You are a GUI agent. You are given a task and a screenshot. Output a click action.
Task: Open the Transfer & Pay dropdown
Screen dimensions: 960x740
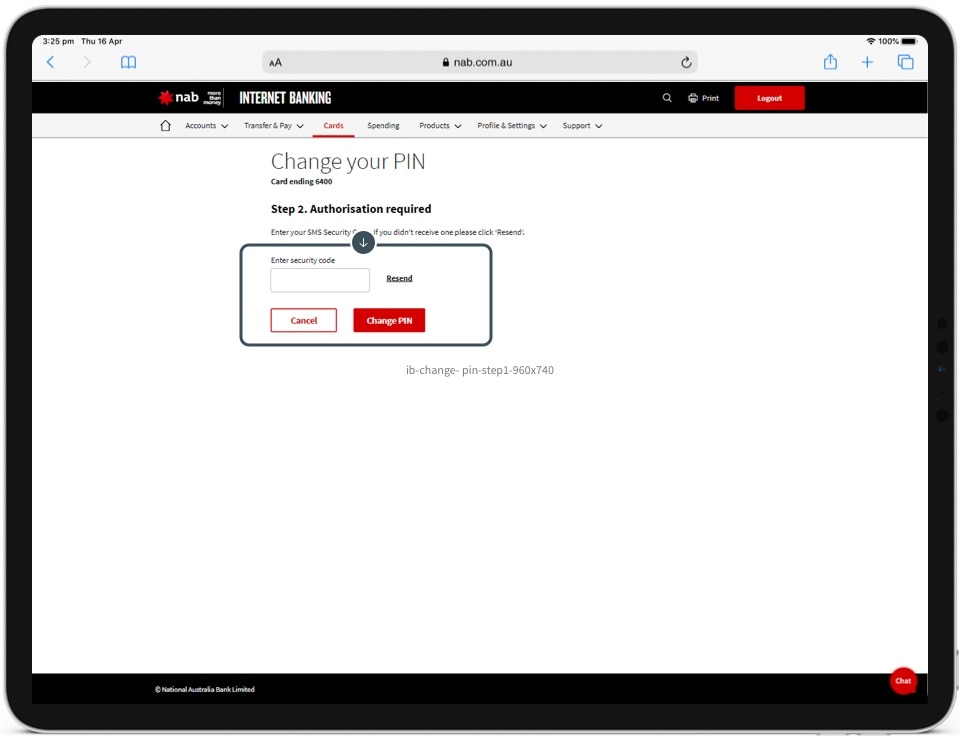coord(272,125)
